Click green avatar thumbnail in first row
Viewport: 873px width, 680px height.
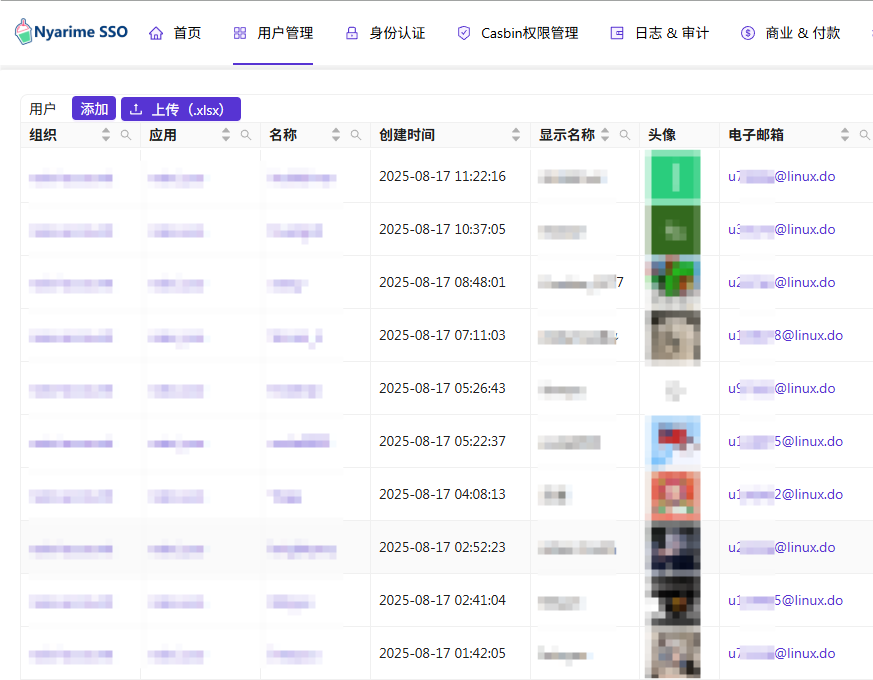click(675, 177)
